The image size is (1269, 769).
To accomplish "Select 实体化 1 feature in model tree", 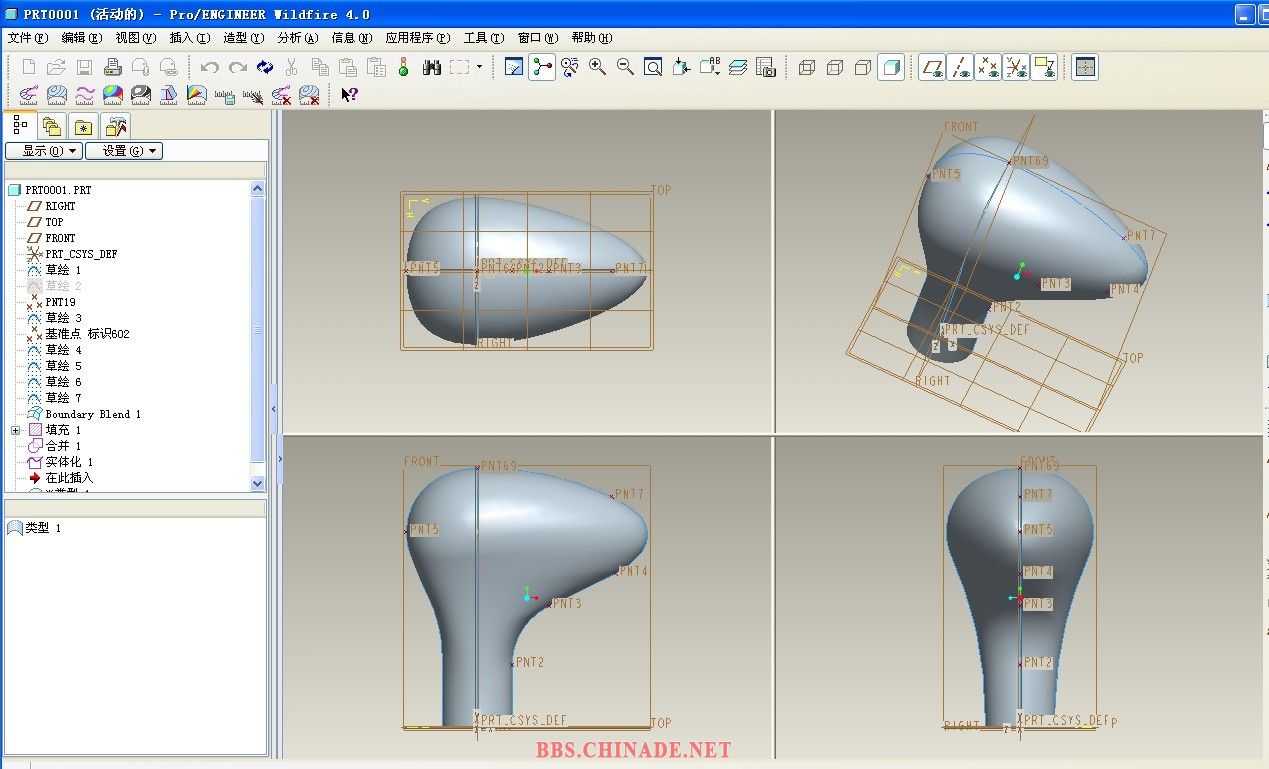I will [69, 462].
